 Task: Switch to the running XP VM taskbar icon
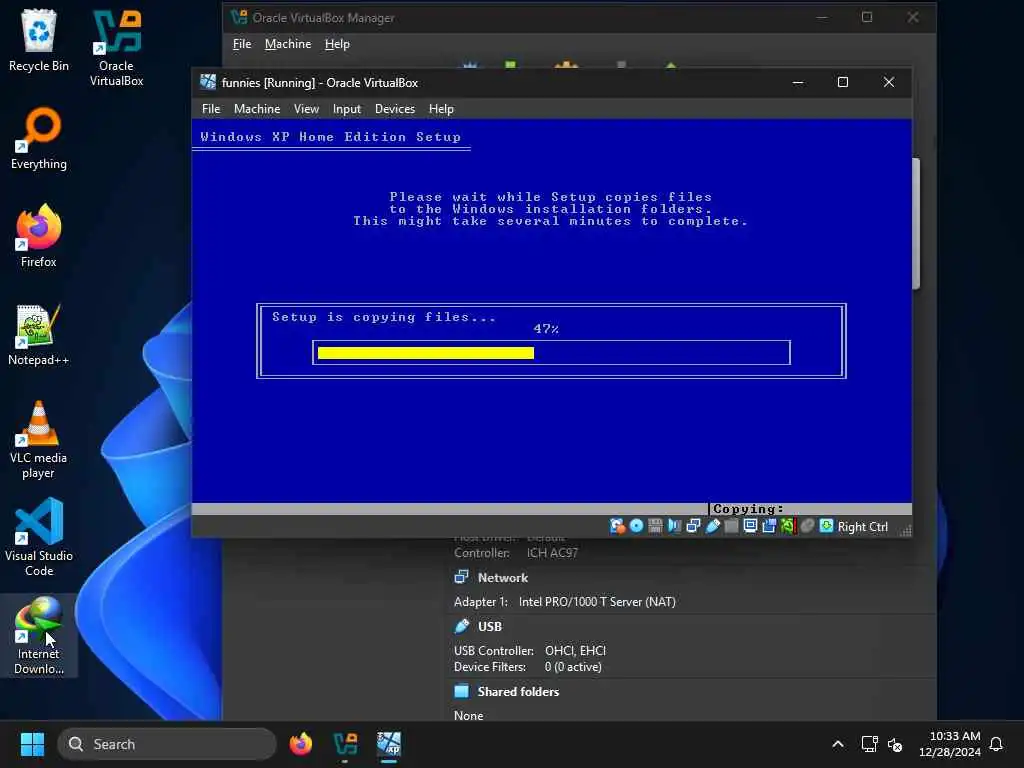click(389, 744)
